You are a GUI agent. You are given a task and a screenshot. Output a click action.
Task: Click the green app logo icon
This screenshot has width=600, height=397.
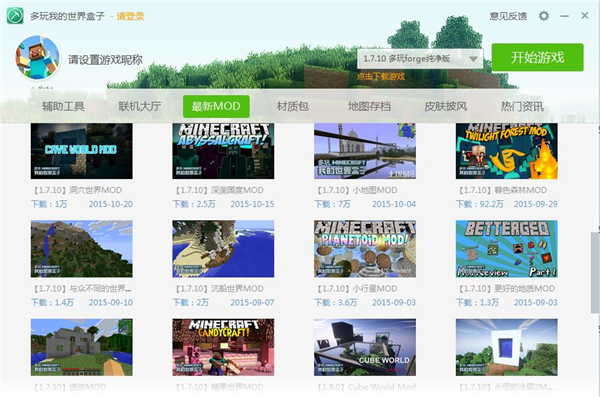pos(15,16)
